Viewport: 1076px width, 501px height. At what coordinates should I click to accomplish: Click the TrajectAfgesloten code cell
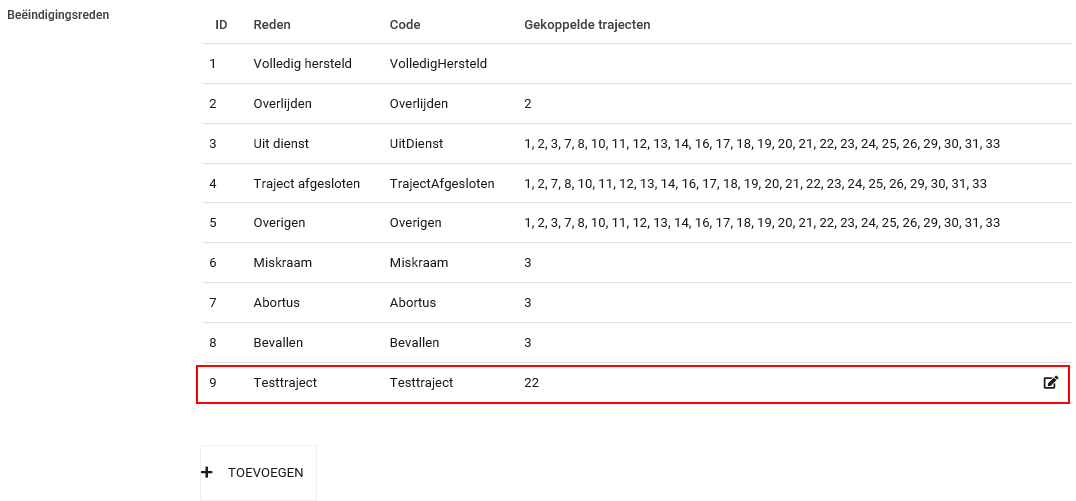pyautogui.click(x=442, y=183)
